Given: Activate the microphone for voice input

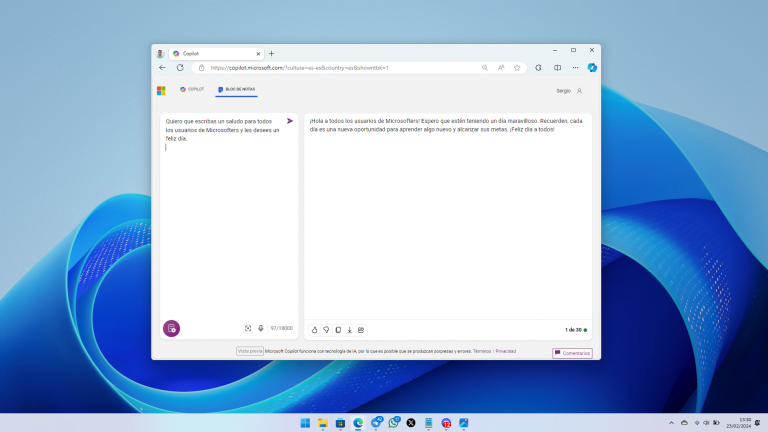Looking at the screenshot, I should click(x=261, y=328).
